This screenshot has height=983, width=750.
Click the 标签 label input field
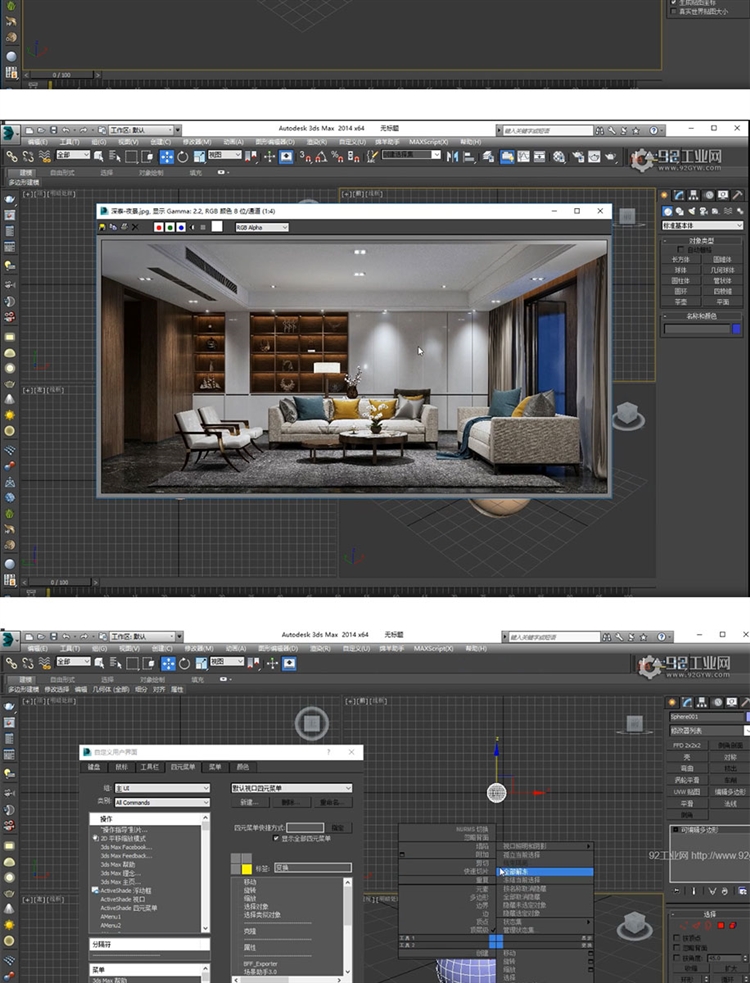[x=312, y=868]
